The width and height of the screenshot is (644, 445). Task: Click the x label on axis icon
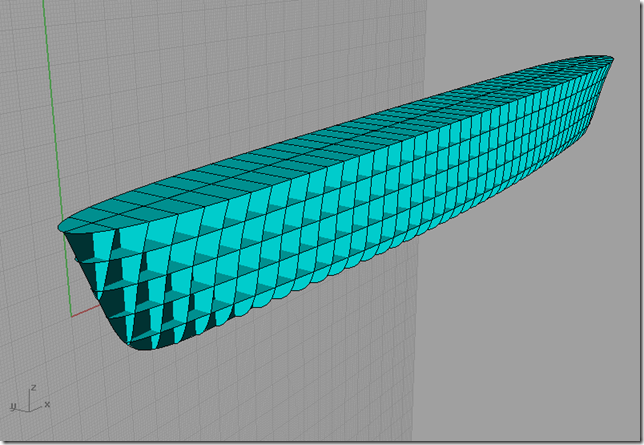(x=47, y=404)
